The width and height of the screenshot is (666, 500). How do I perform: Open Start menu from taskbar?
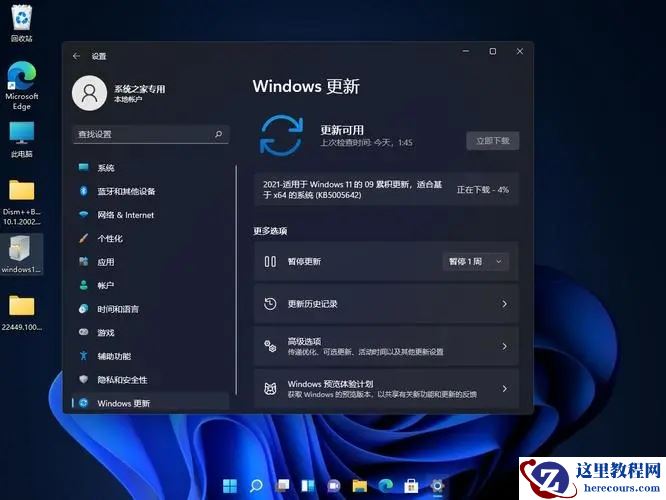(230, 486)
